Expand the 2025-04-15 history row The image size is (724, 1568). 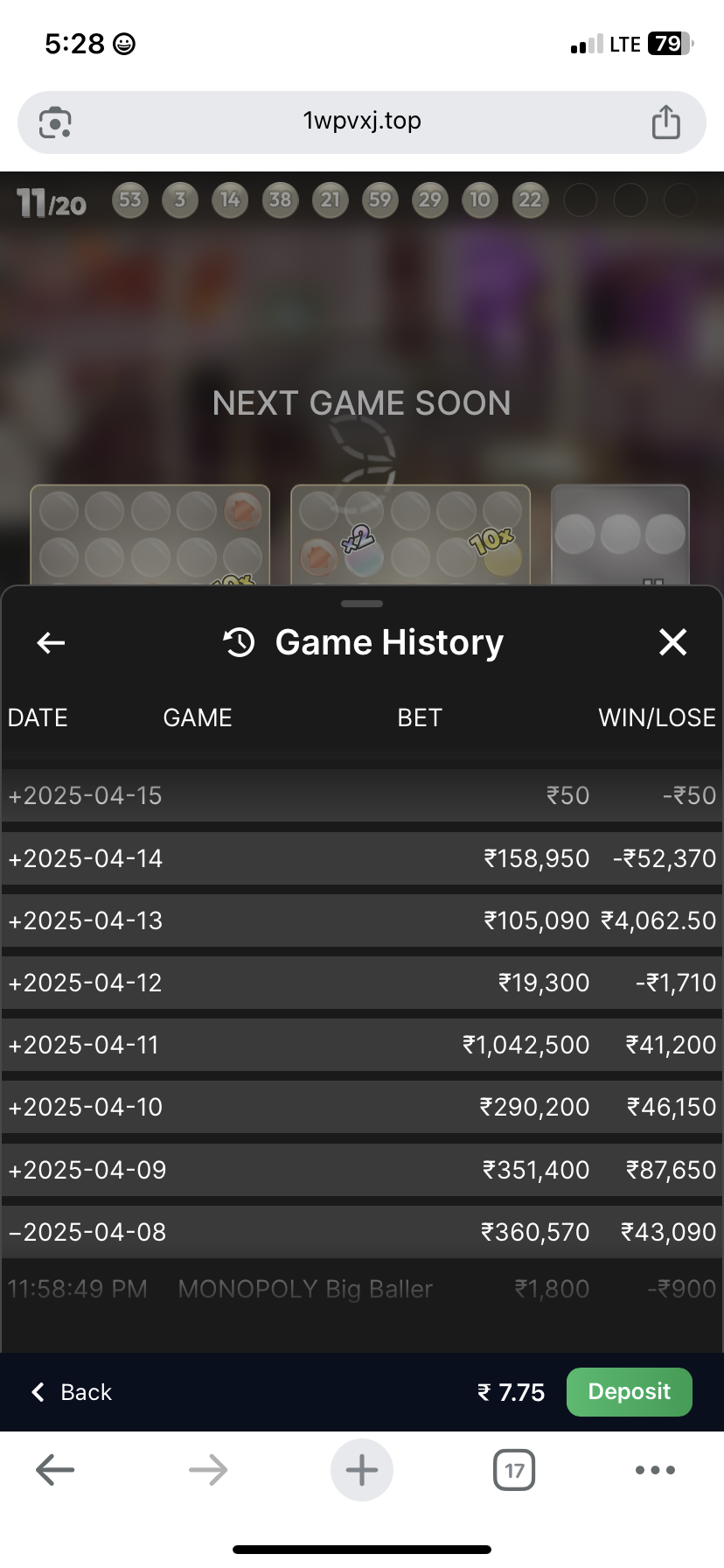(86, 795)
